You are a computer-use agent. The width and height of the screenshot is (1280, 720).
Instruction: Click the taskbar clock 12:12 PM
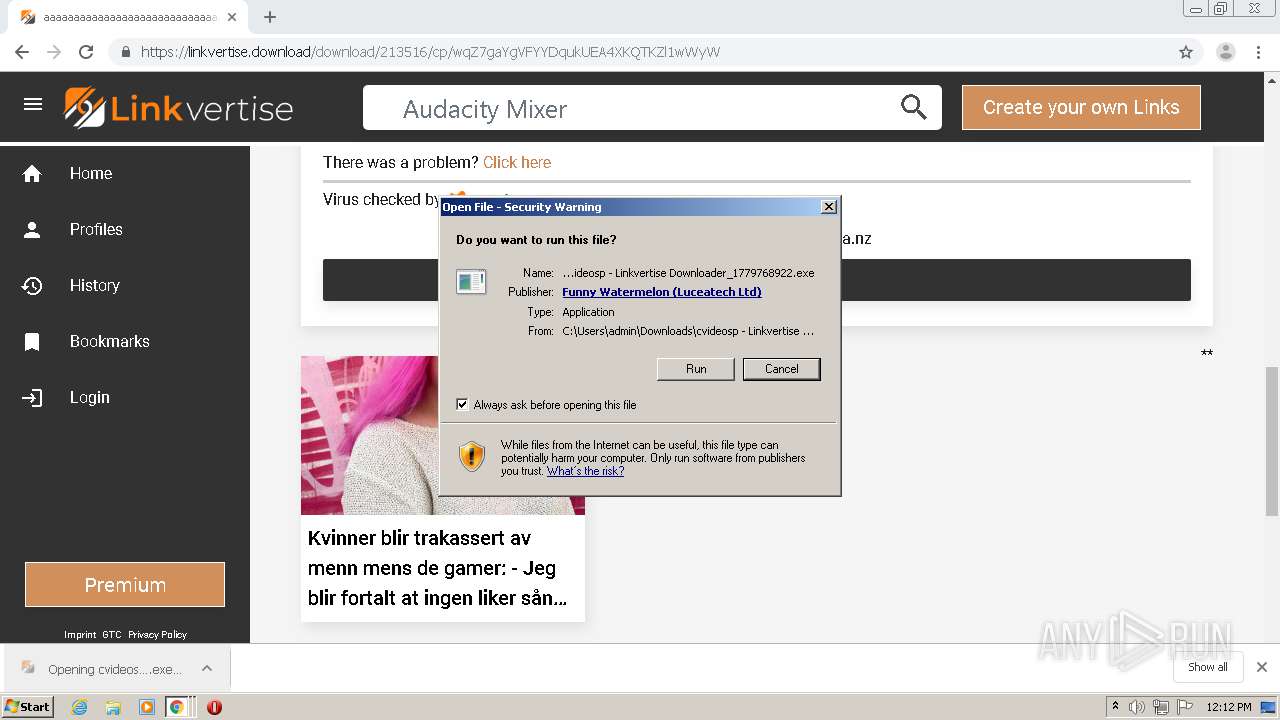pos(1229,707)
